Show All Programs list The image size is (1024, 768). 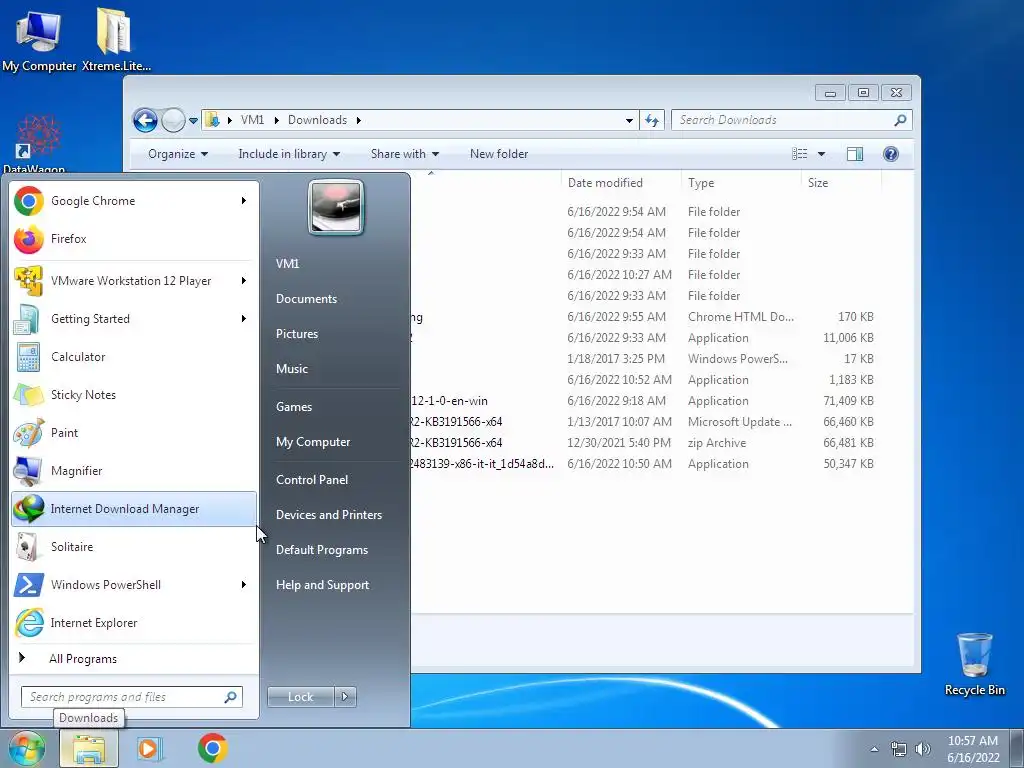pyautogui.click(x=134, y=659)
